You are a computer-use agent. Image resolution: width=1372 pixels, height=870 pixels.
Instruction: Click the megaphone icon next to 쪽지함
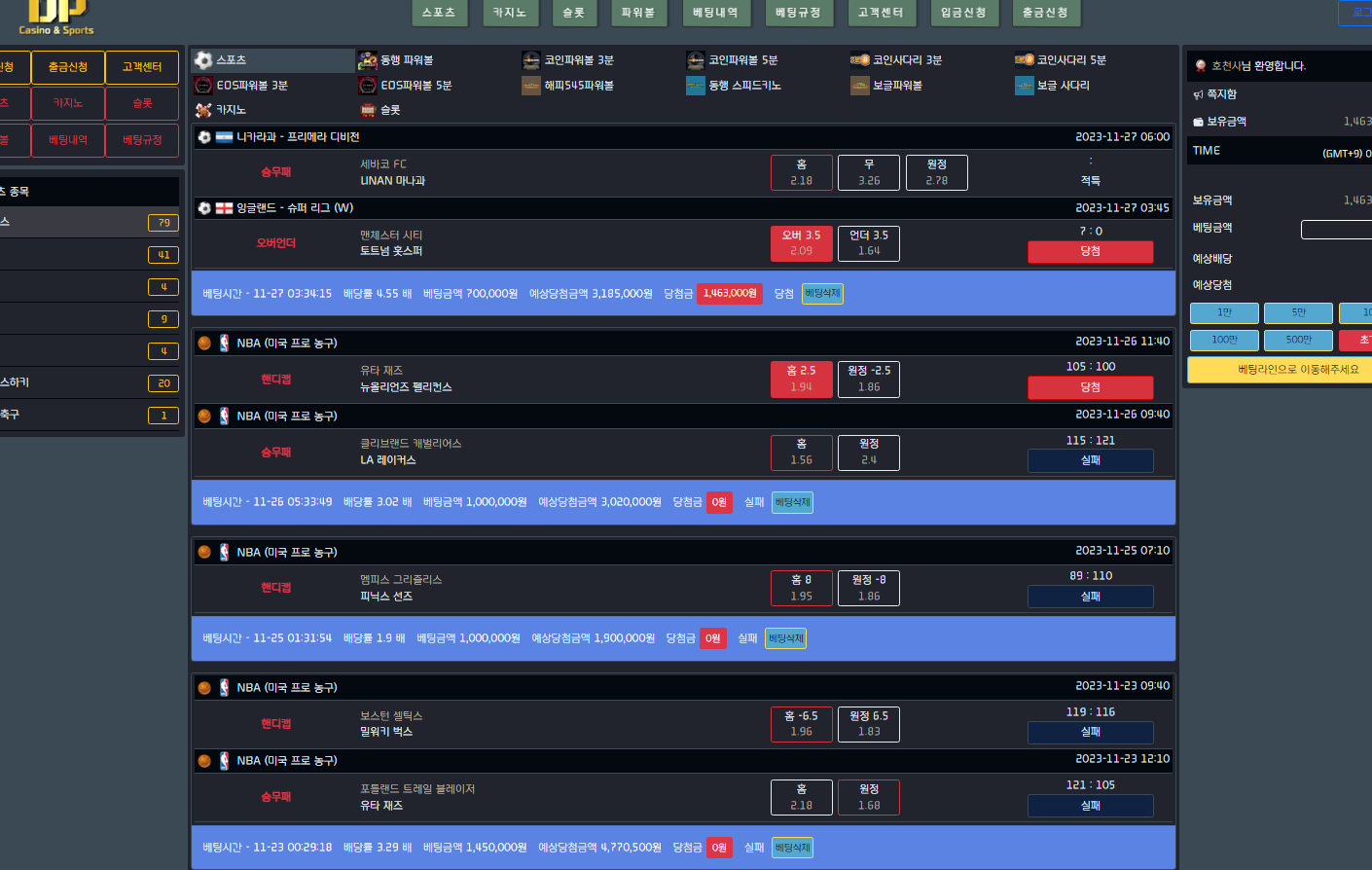coord(1198,94)
